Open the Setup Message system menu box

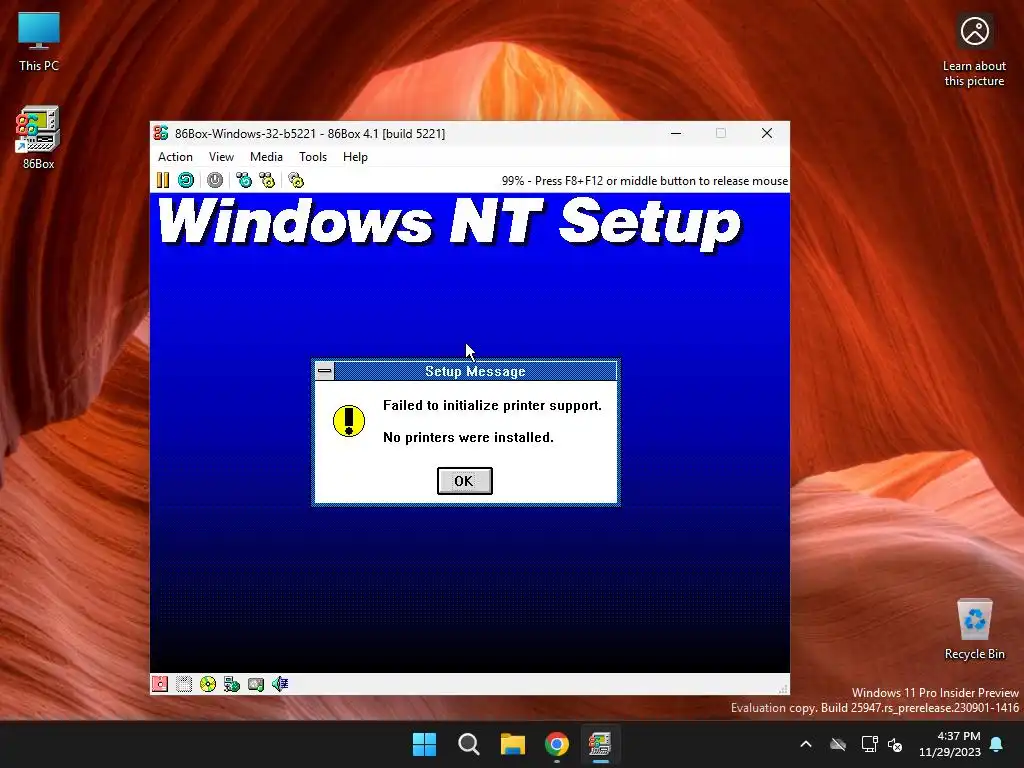click(x=325, y=372)
